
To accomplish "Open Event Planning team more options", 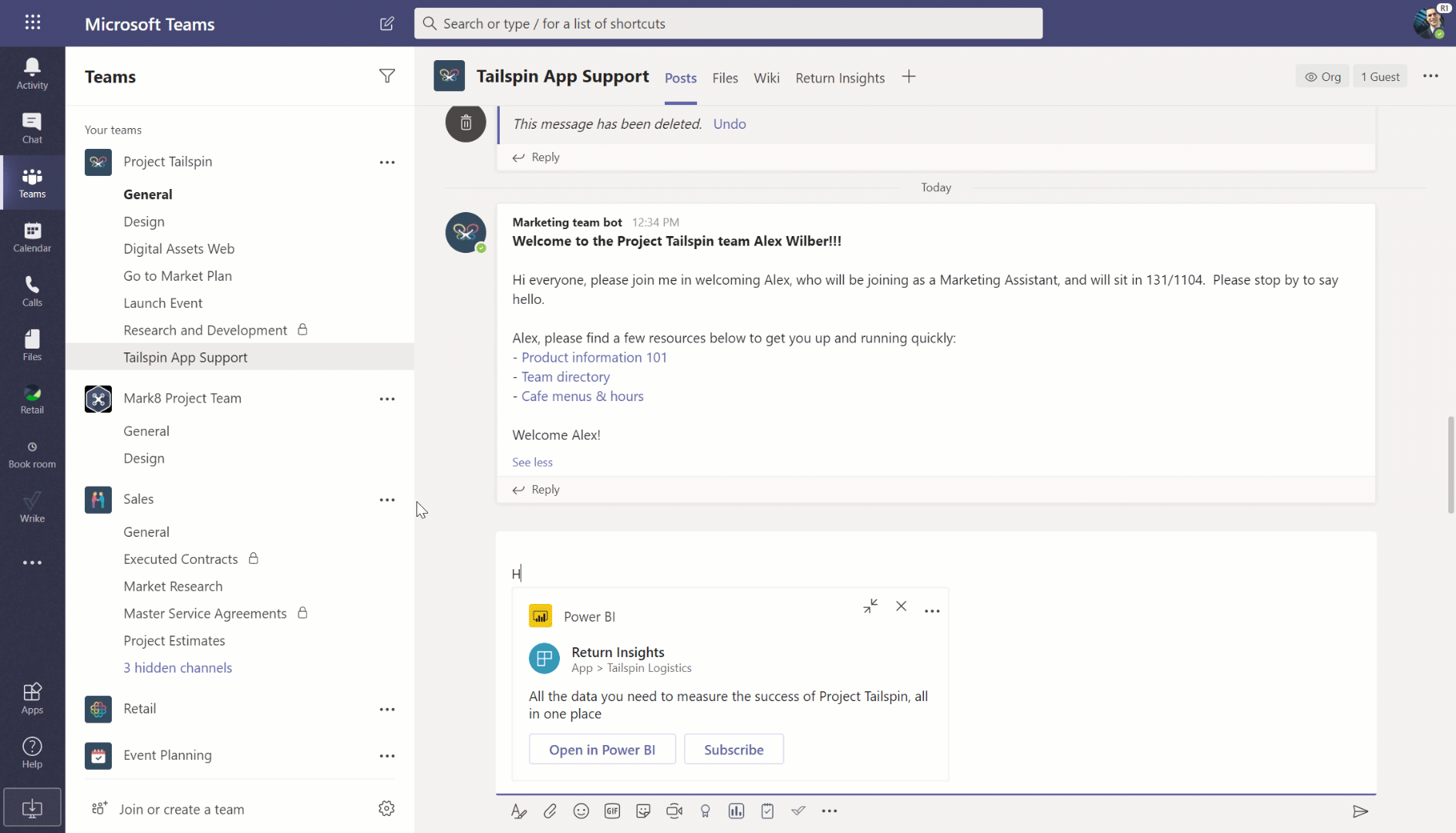I will coord(387,756).
